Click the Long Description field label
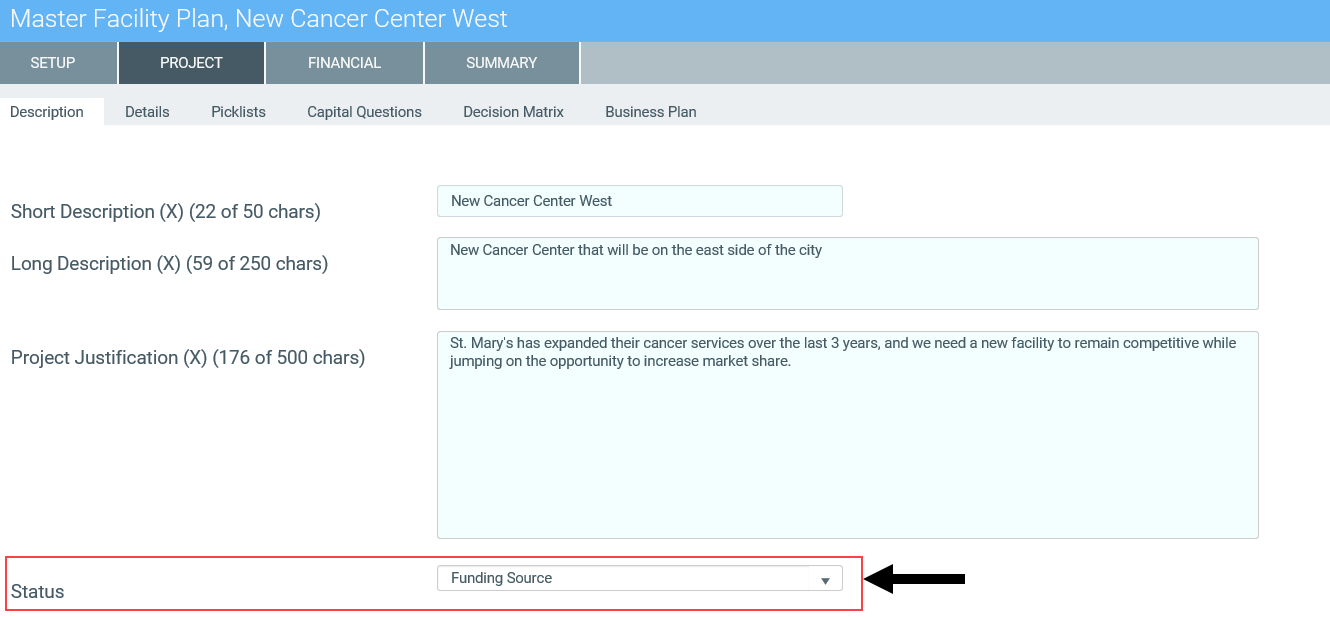The width and height of the screenshot is (1330, 617). (169, 264)
